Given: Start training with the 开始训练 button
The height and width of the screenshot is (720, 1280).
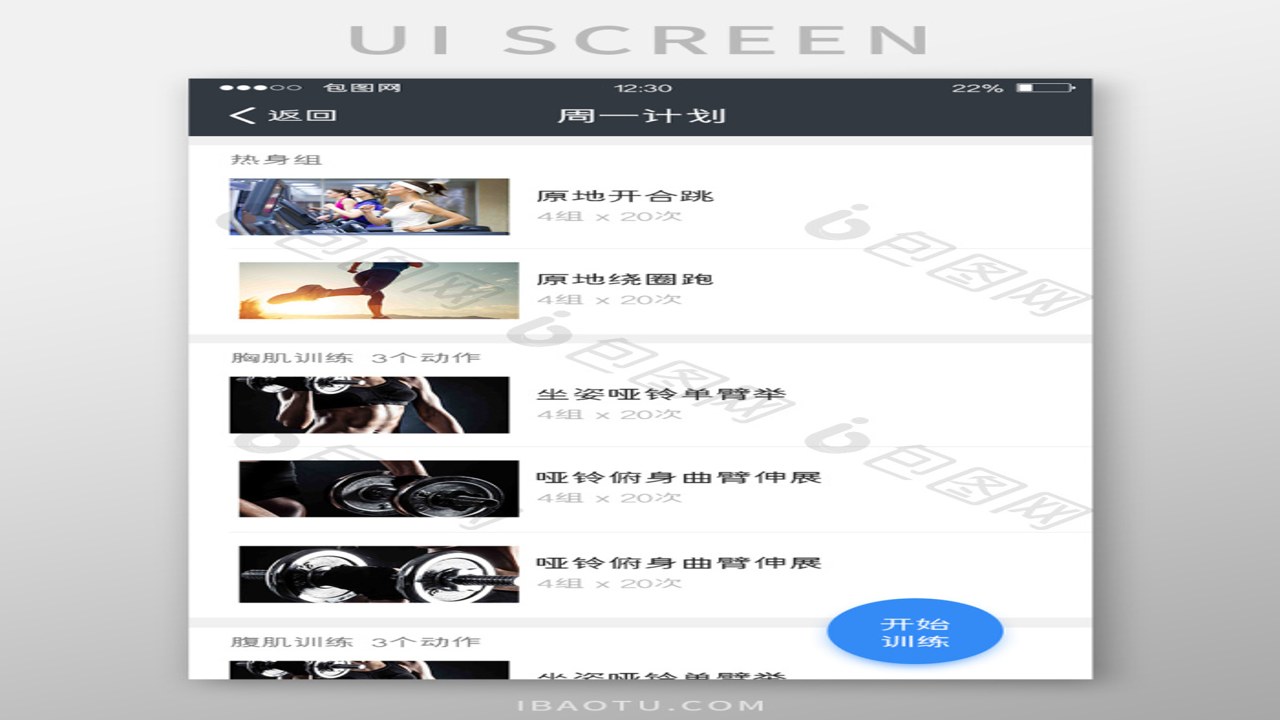Looking at the screenshot, I should [915, 632].
